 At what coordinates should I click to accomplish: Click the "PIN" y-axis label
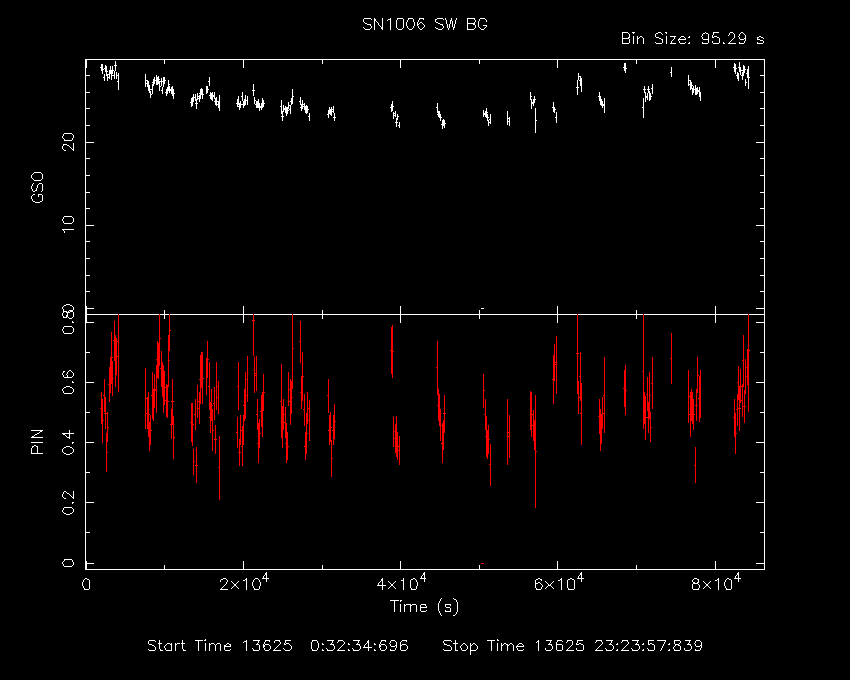[37, 442]
